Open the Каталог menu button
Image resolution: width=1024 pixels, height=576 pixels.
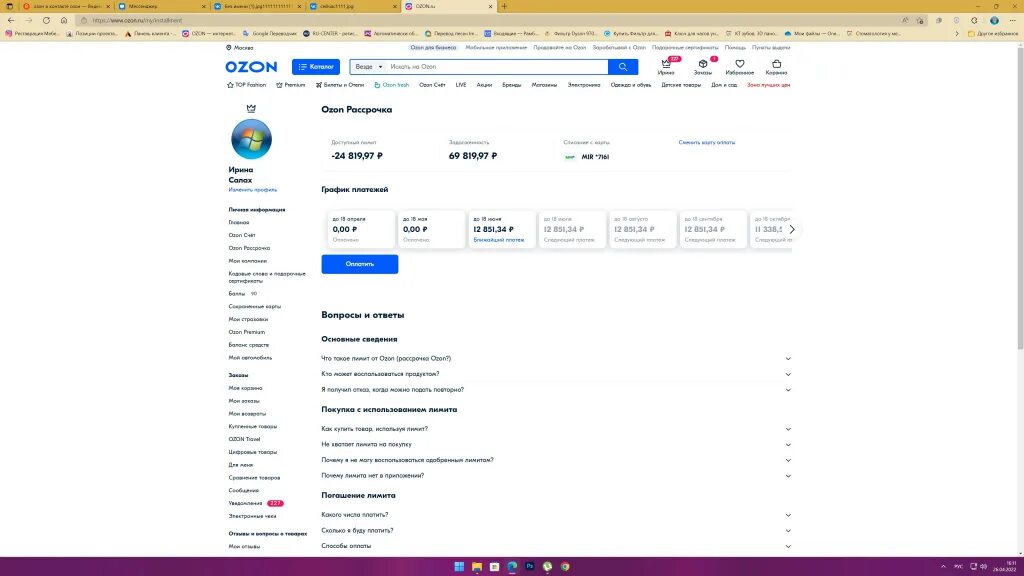tap(315, 67)
